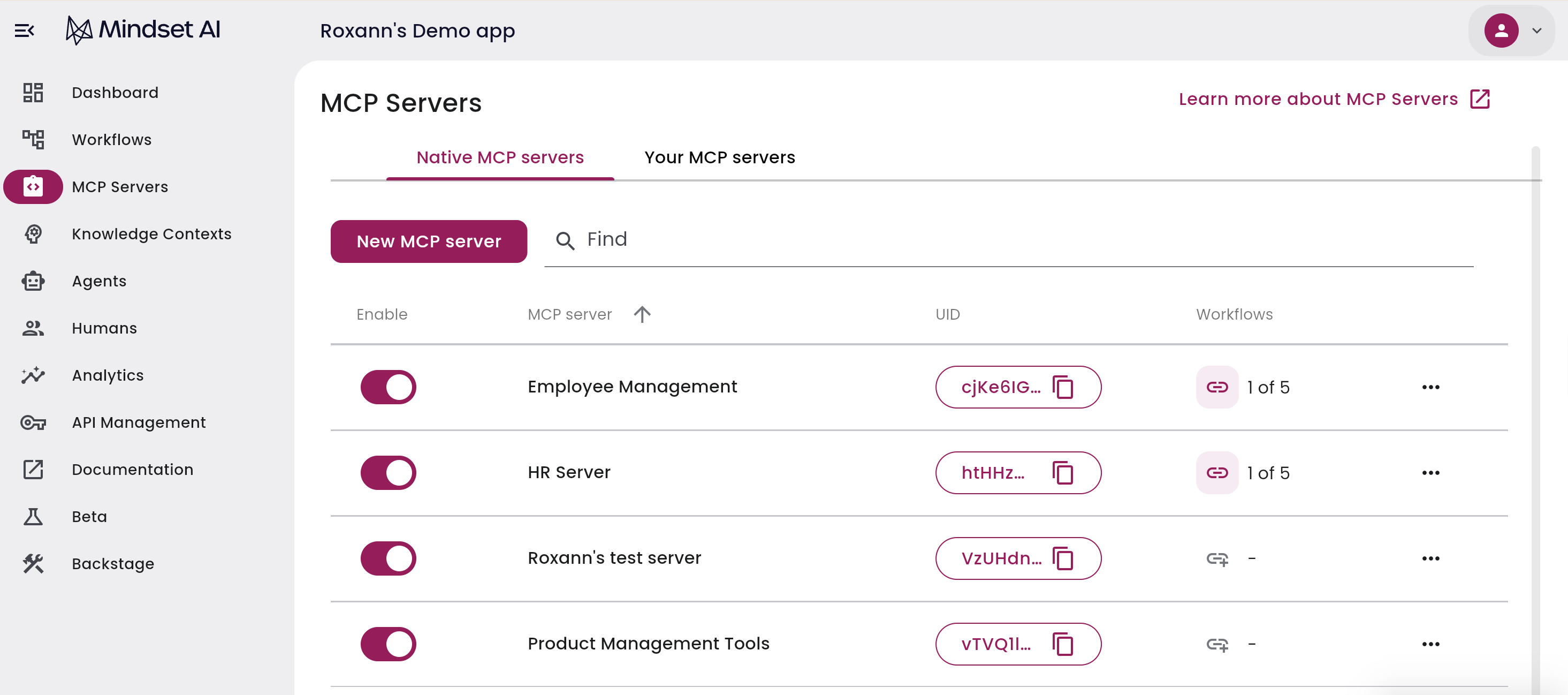Image resolution: width=1568 pixels, height=695 pixels.
Task: Go to Agents in sidebar
Action: [98, 281]
